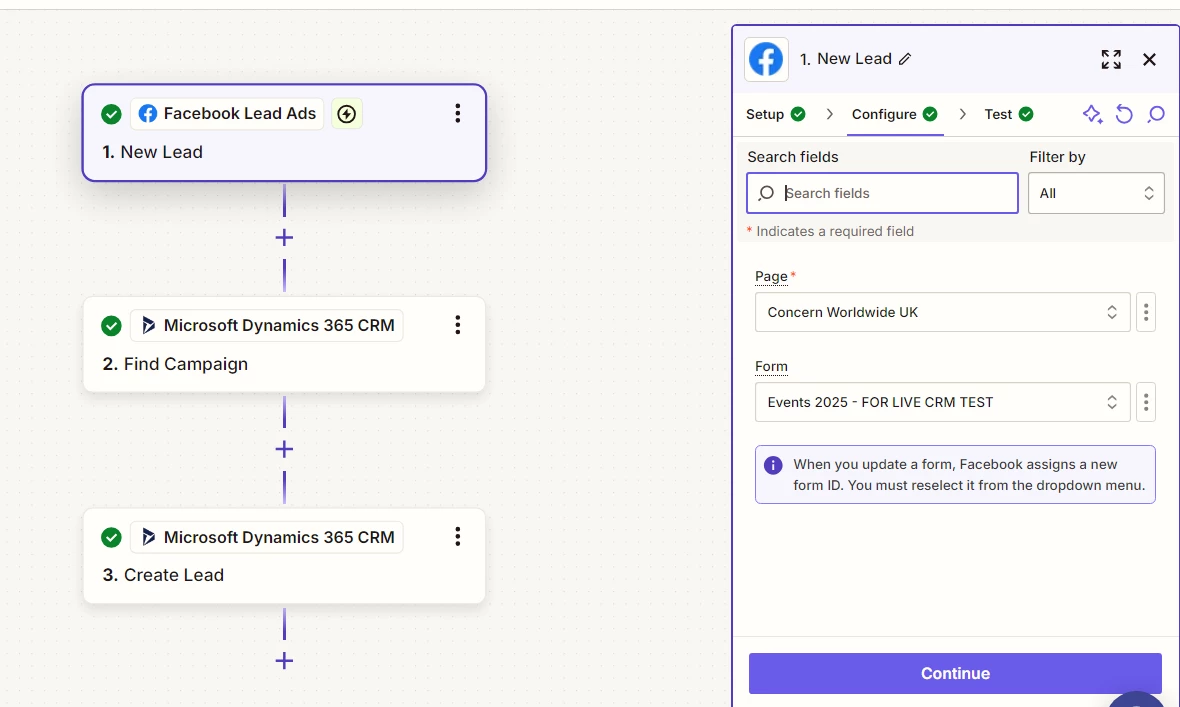This screenshot has width=1180, height=707.
Task: Switch to the Configure tab
Action: coord(895,114)
